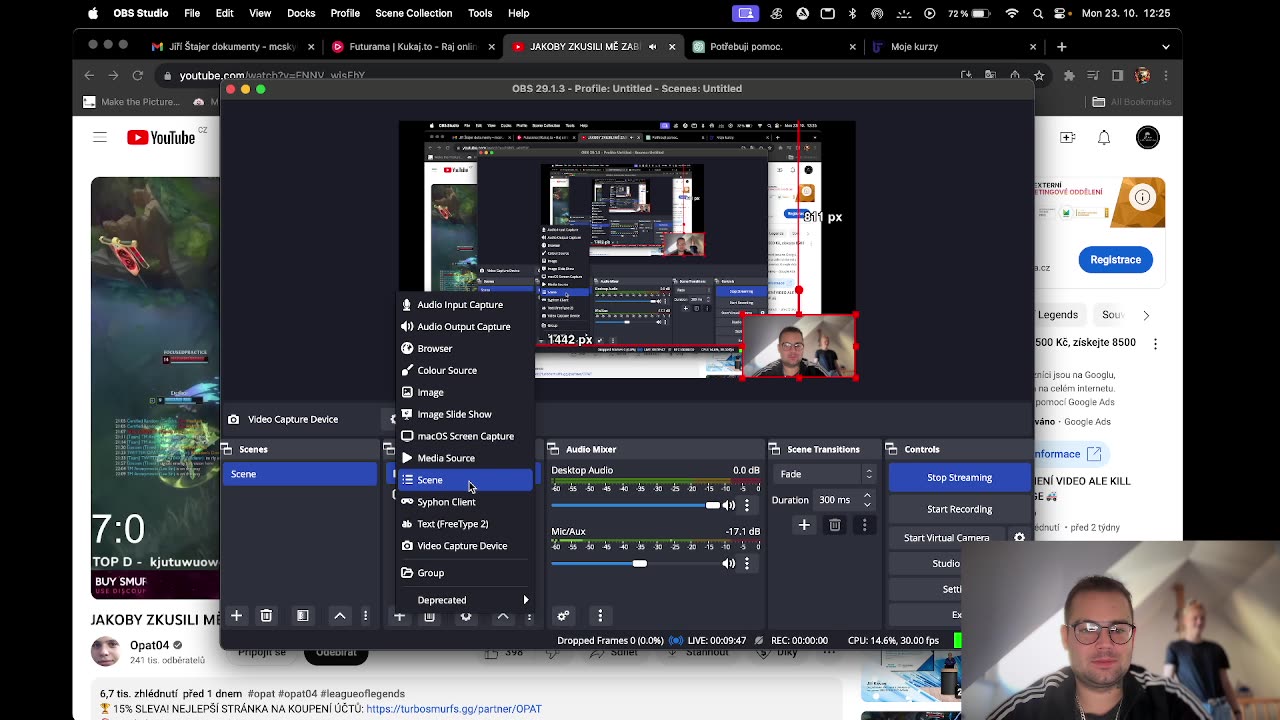Open the Scene Collection menu
Image resolution: width=1280 pixels, height=720 pixels.
[x=414, y=13]
